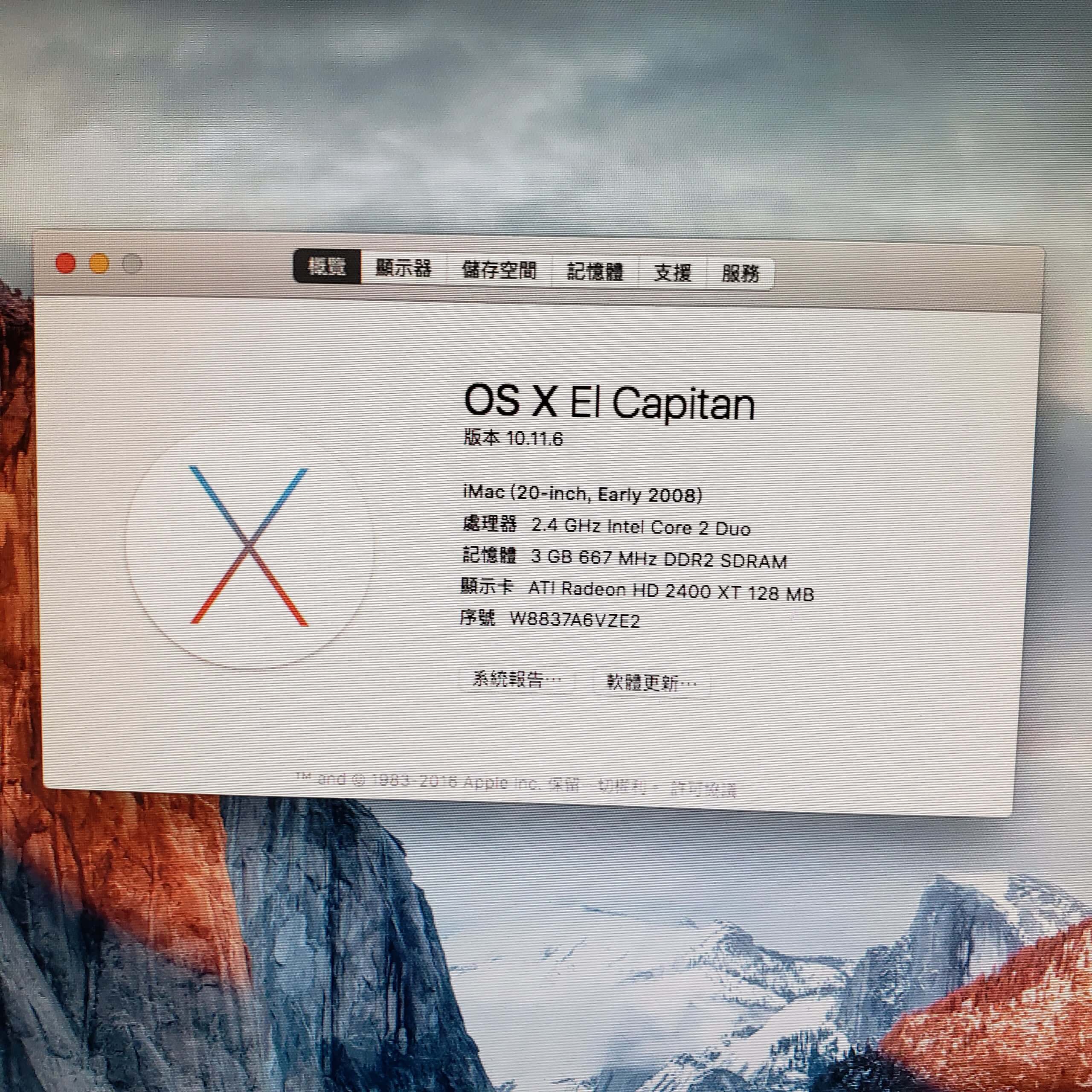Click the 2.4 GHz Intel Core 2 Duo text
Screen dimensions: 1092x1092
640,527
